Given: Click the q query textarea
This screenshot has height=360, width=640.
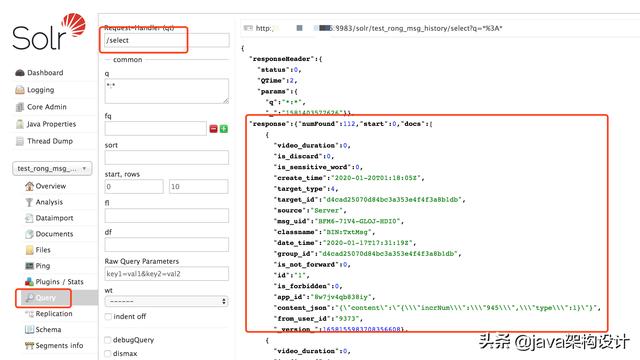Looking at the screenshot, I should (x=167, y=91).
